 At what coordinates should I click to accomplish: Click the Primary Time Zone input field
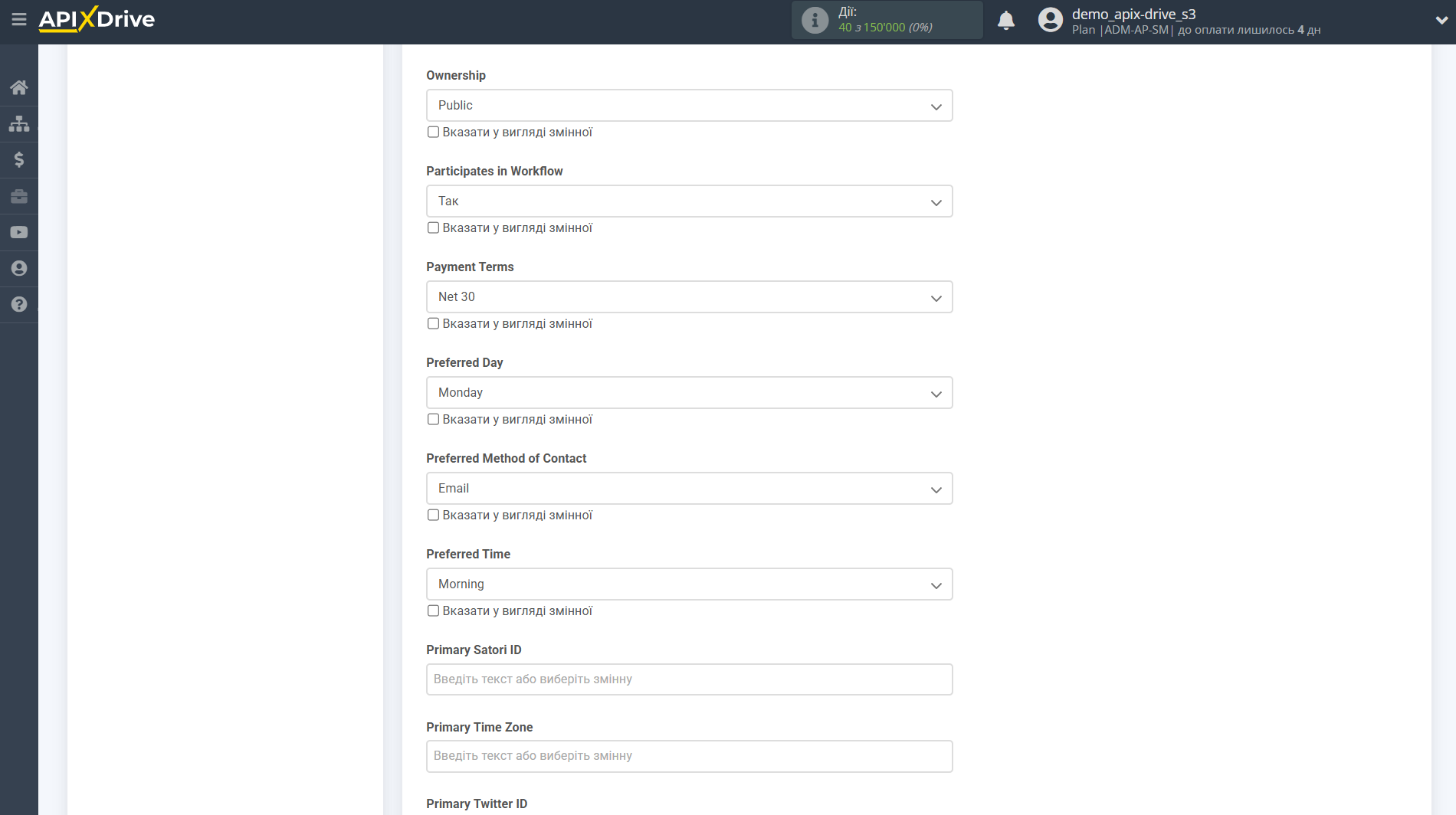tap(689, 756)
